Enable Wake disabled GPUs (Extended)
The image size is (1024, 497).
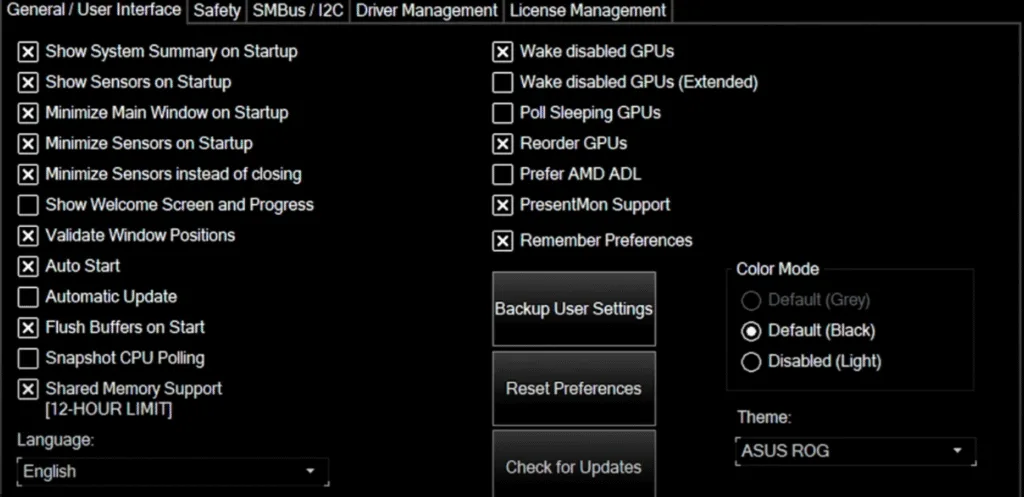502,82
